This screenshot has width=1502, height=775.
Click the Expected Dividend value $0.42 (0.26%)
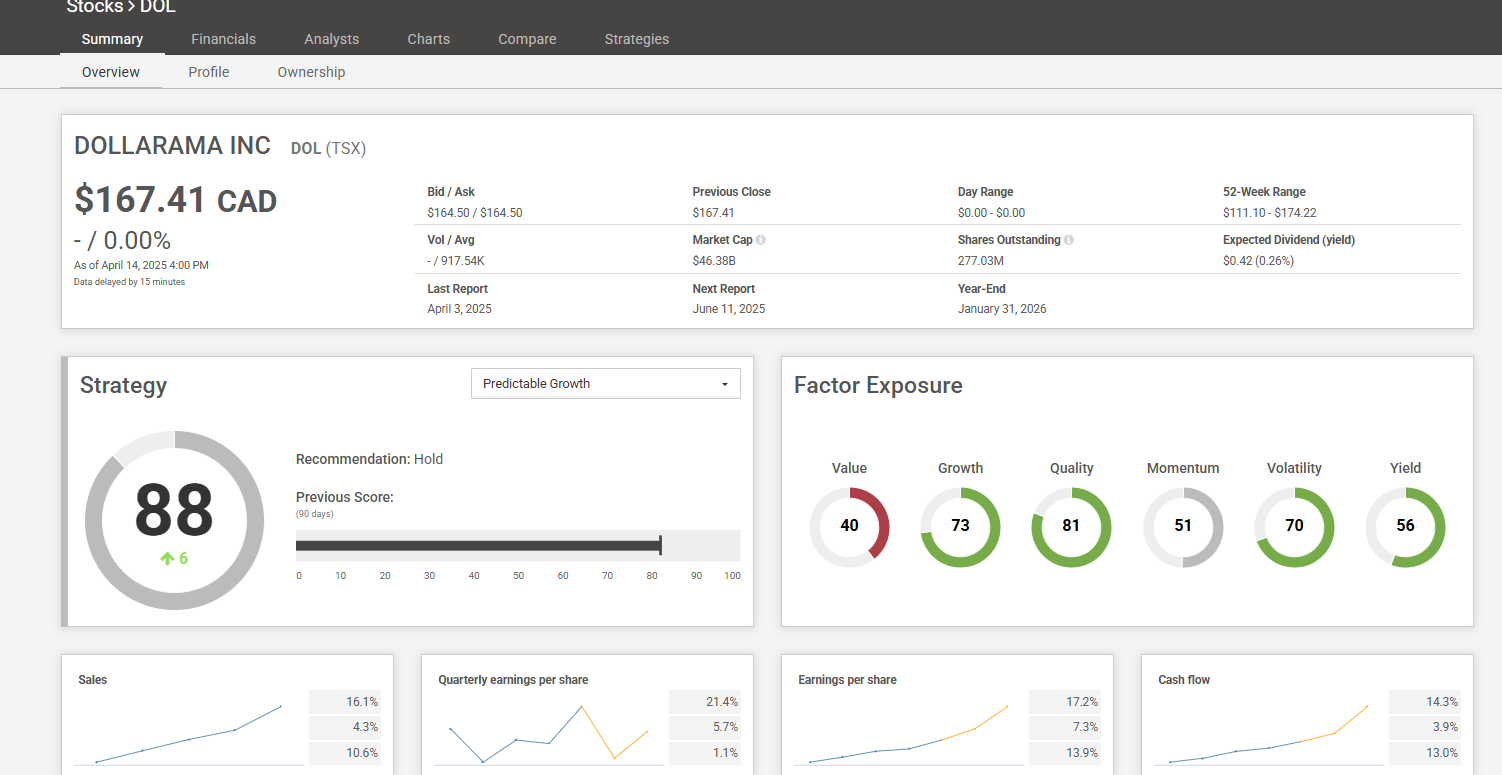click(1258, 261)
